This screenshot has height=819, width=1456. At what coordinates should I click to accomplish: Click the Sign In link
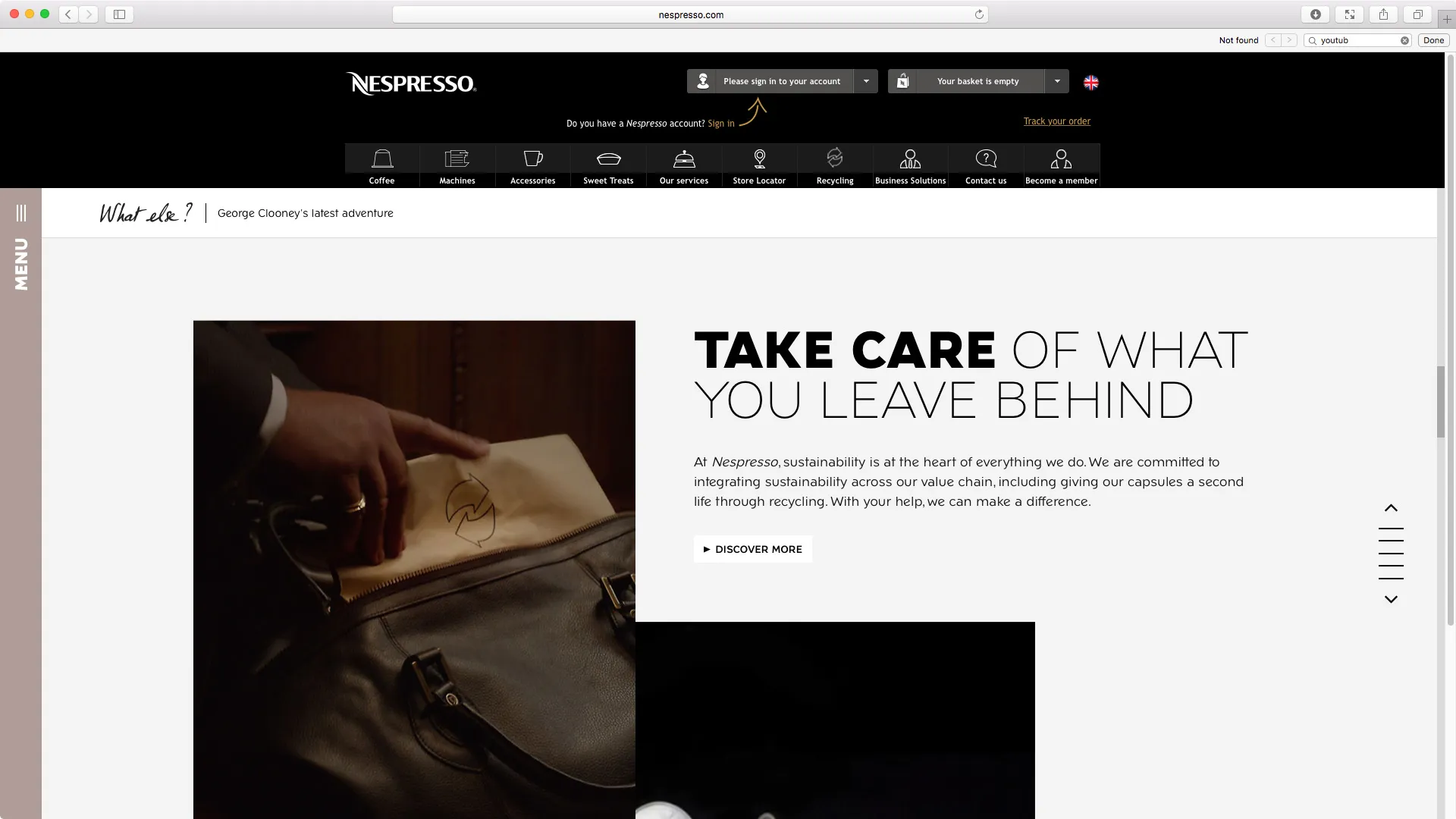click(x=721, y=123)
